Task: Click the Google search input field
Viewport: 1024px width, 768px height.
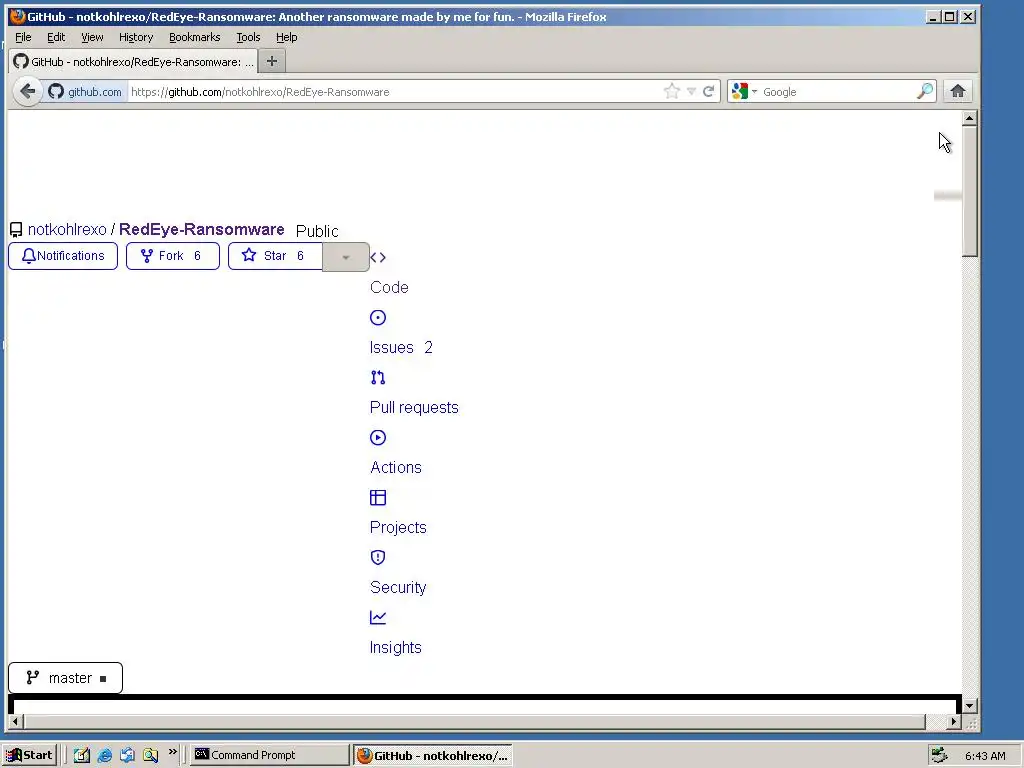Action: click(836, 91)
